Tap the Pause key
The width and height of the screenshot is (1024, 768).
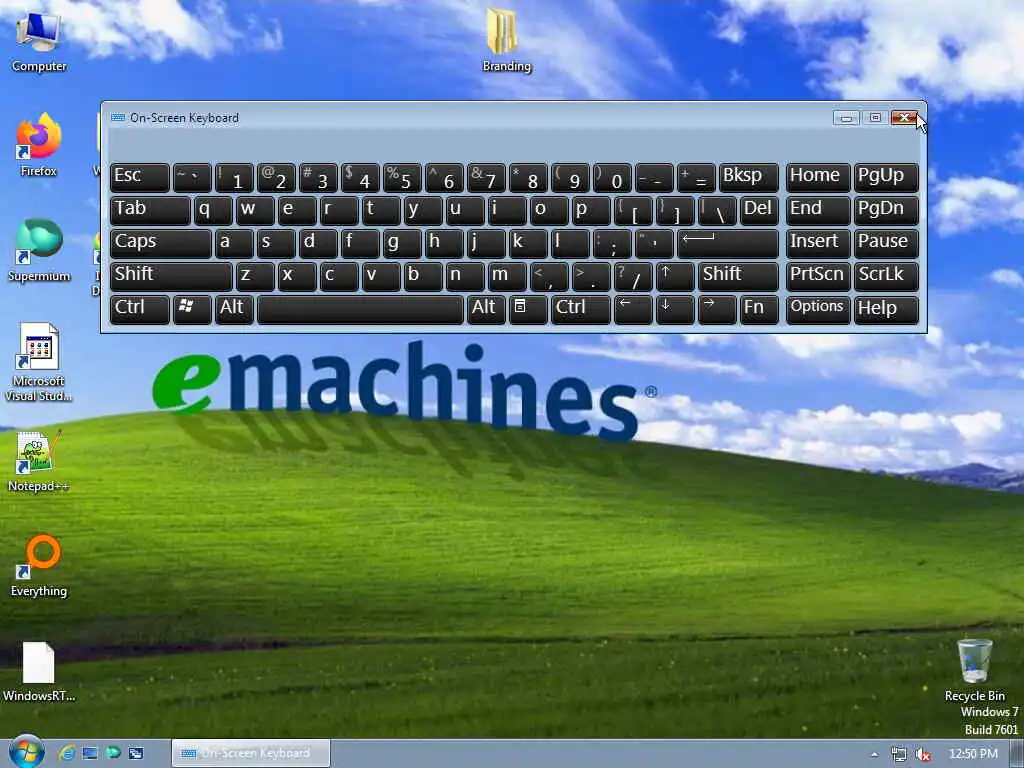coord(886,244)
